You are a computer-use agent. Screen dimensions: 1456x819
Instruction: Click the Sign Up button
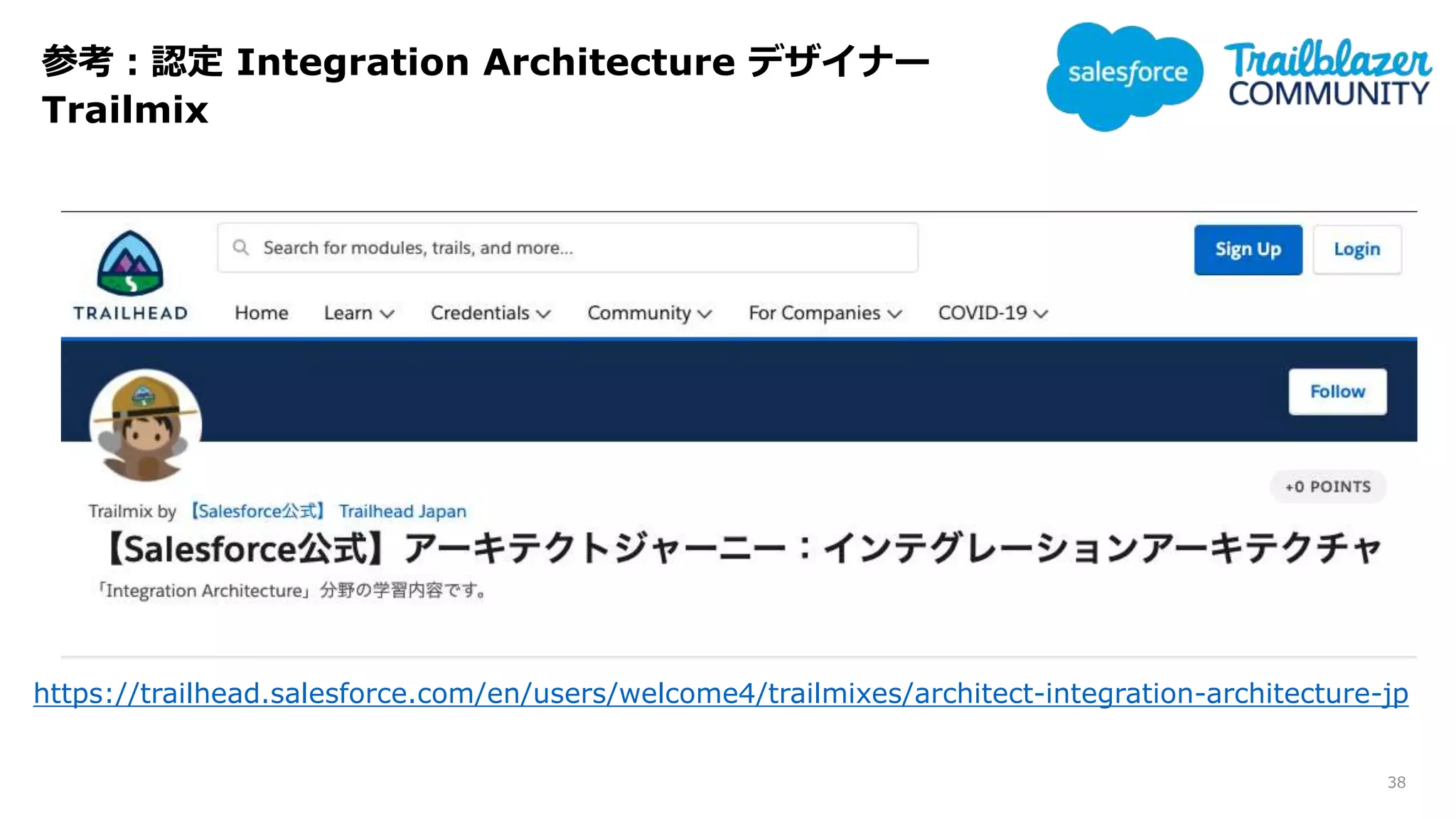(1248, 250)
